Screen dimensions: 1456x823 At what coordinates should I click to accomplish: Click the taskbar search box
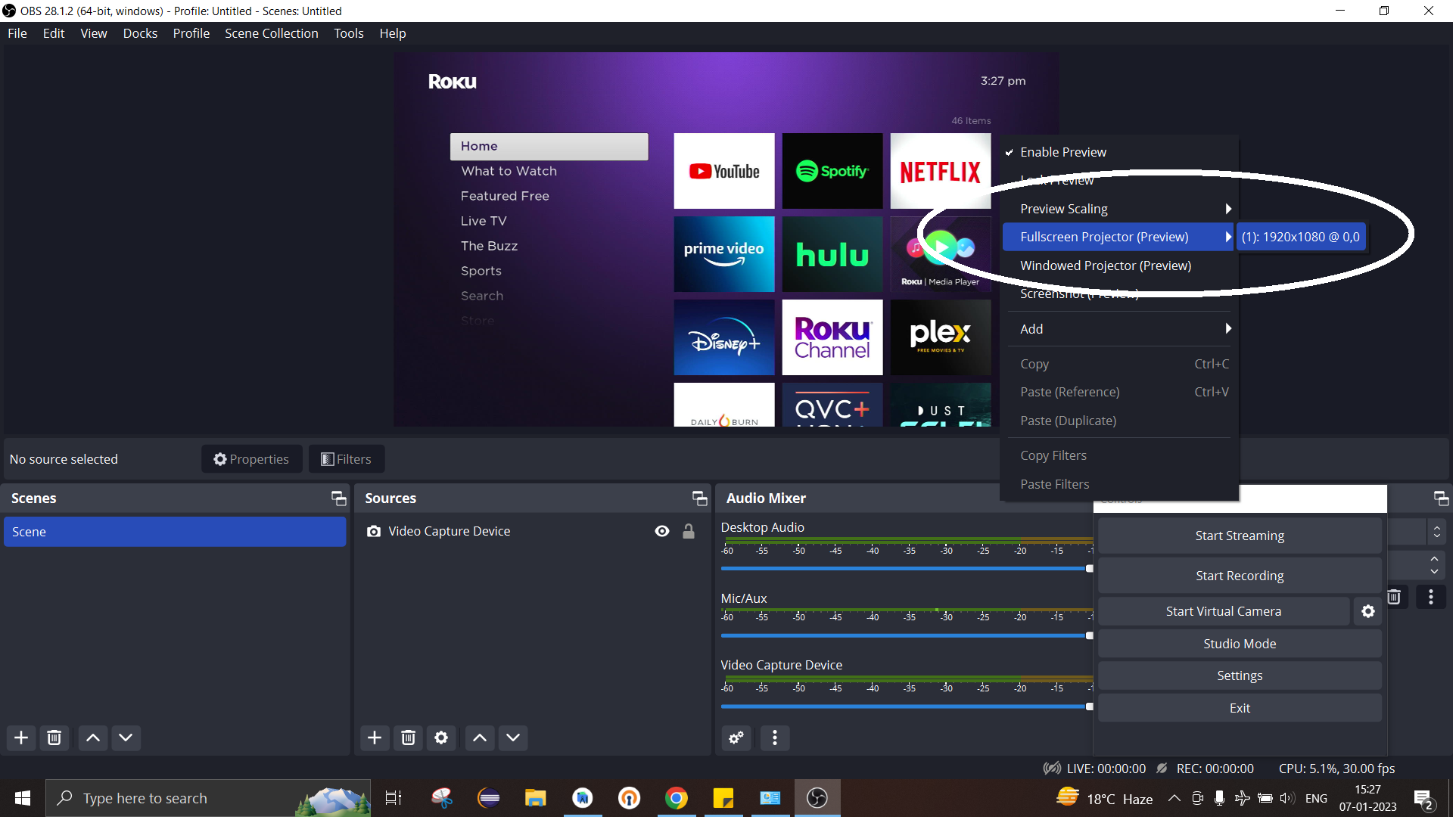coord(209,800)
